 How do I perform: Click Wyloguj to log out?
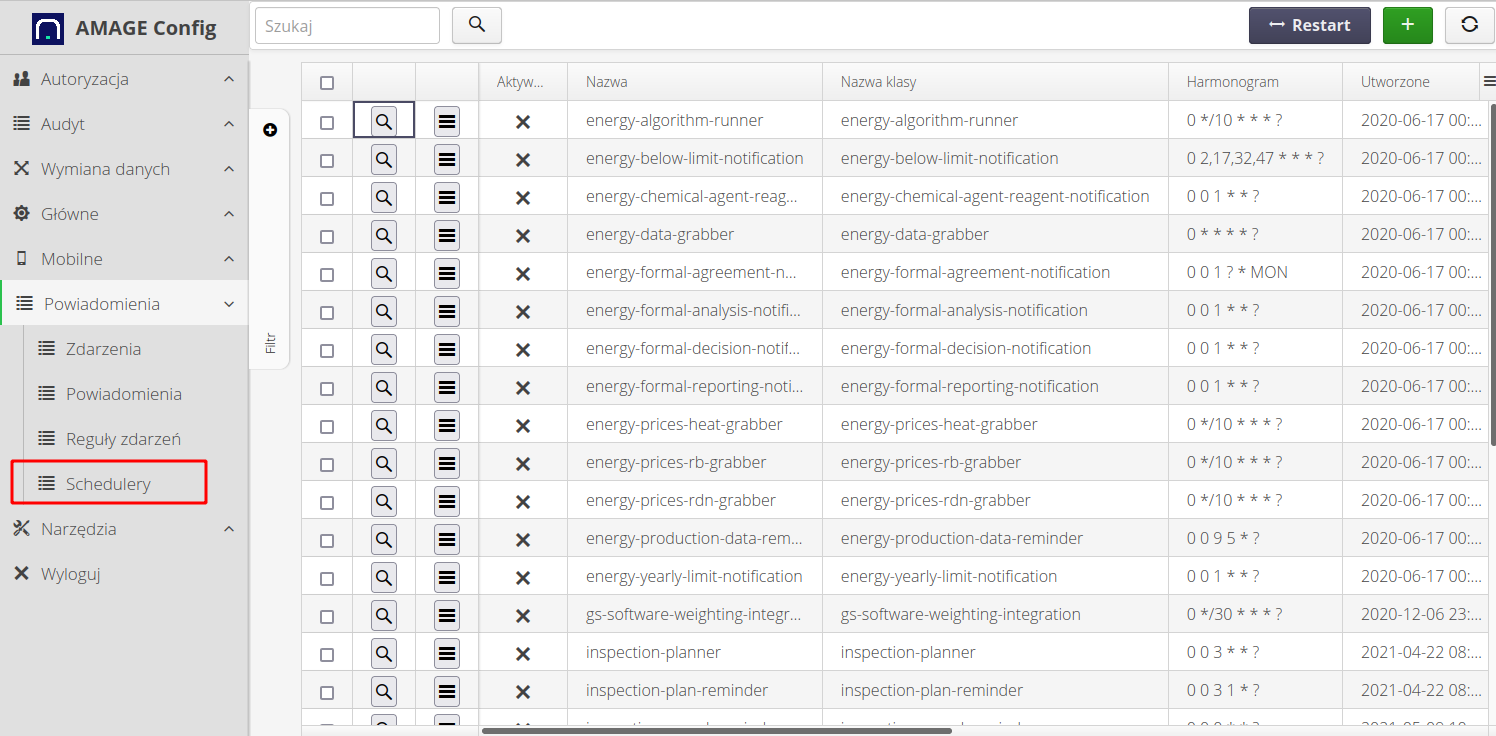pyautogui.click(x=70, y=574)
